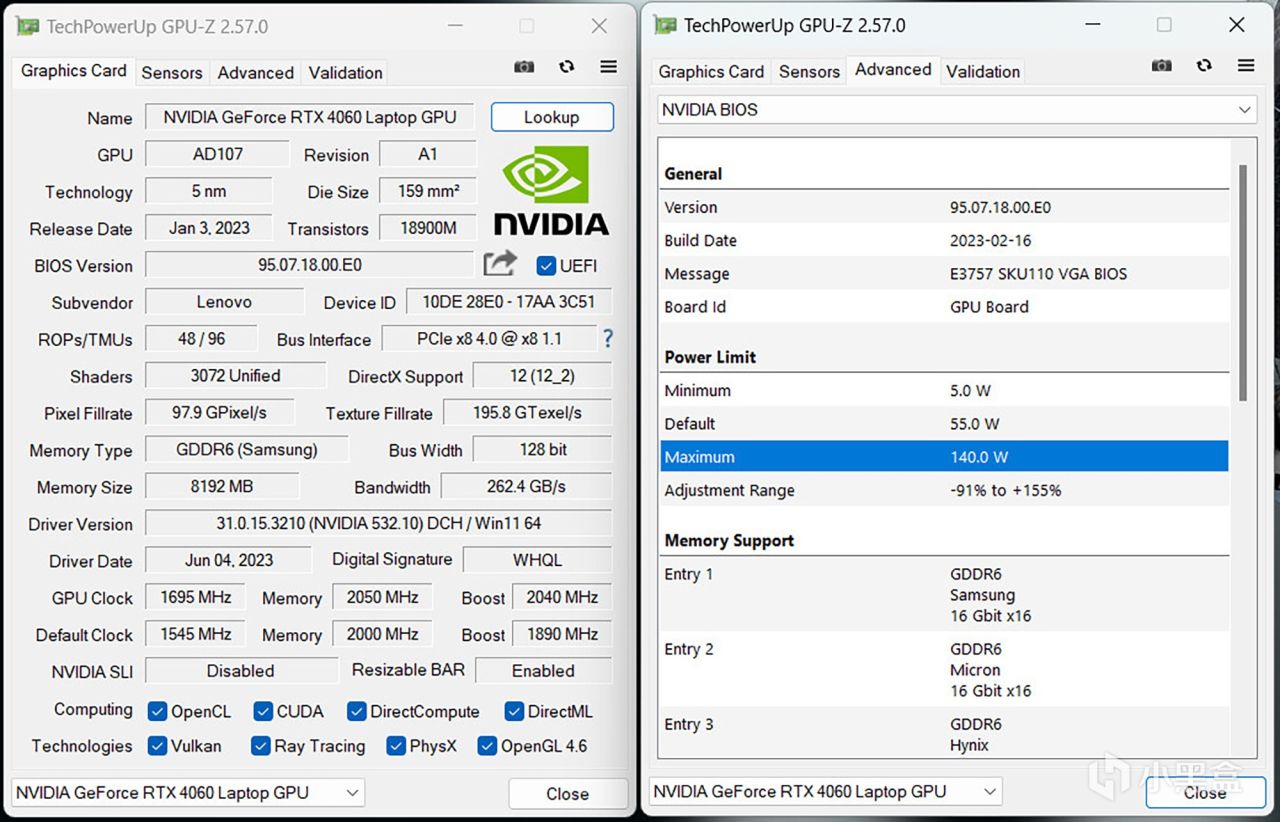Screen dimensions: 1280x822
Task: Toggle the CUDA checkbox
Action: pyautogui.click(x=263, y=711)
